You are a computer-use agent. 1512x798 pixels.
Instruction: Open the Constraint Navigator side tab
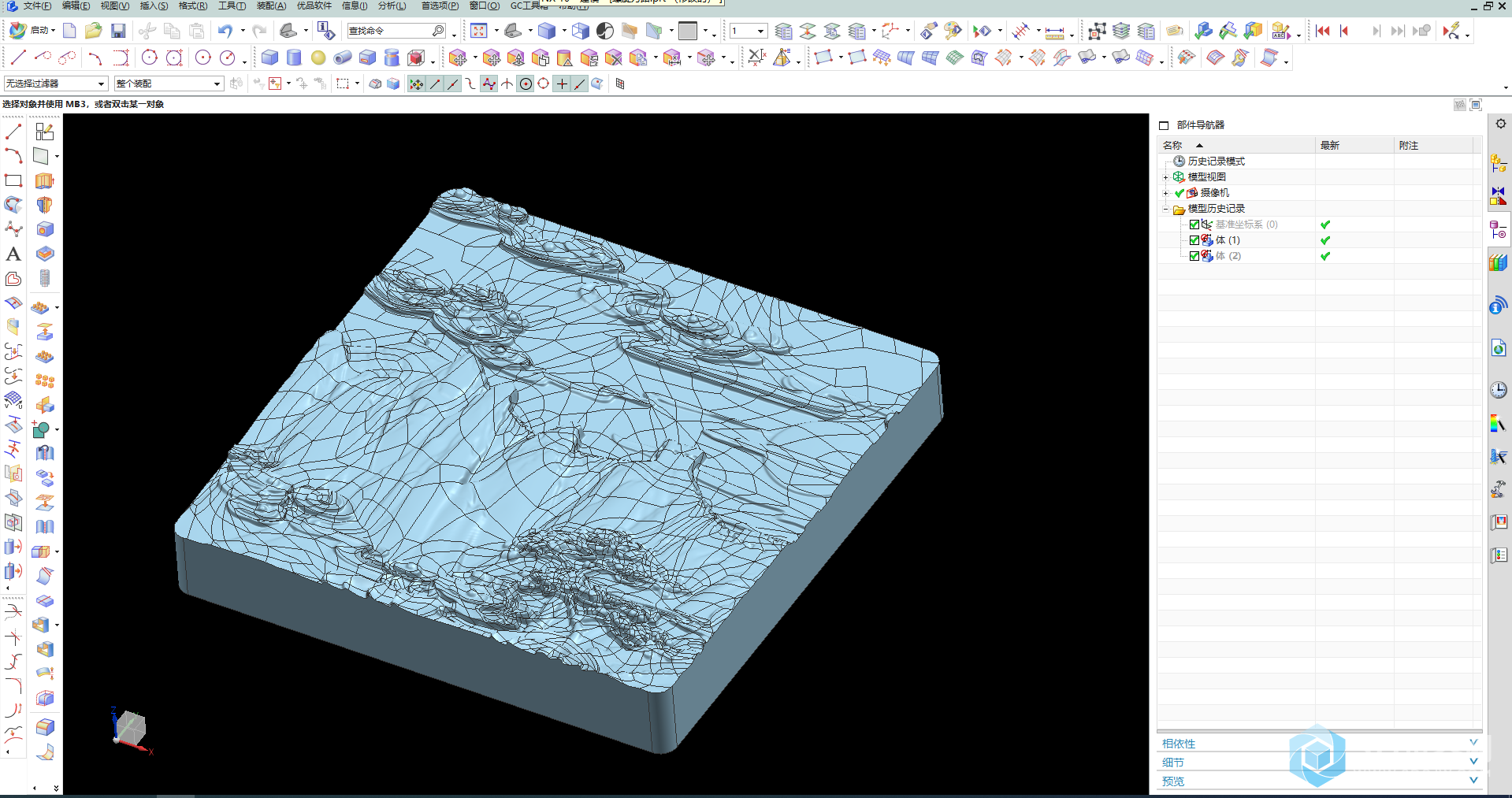pos(1499,195)
